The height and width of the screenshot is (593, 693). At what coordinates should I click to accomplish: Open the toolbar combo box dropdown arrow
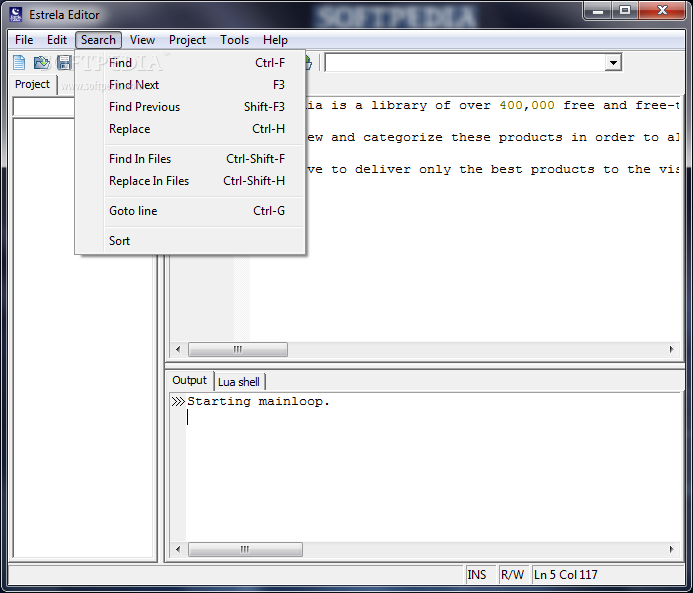613,62
